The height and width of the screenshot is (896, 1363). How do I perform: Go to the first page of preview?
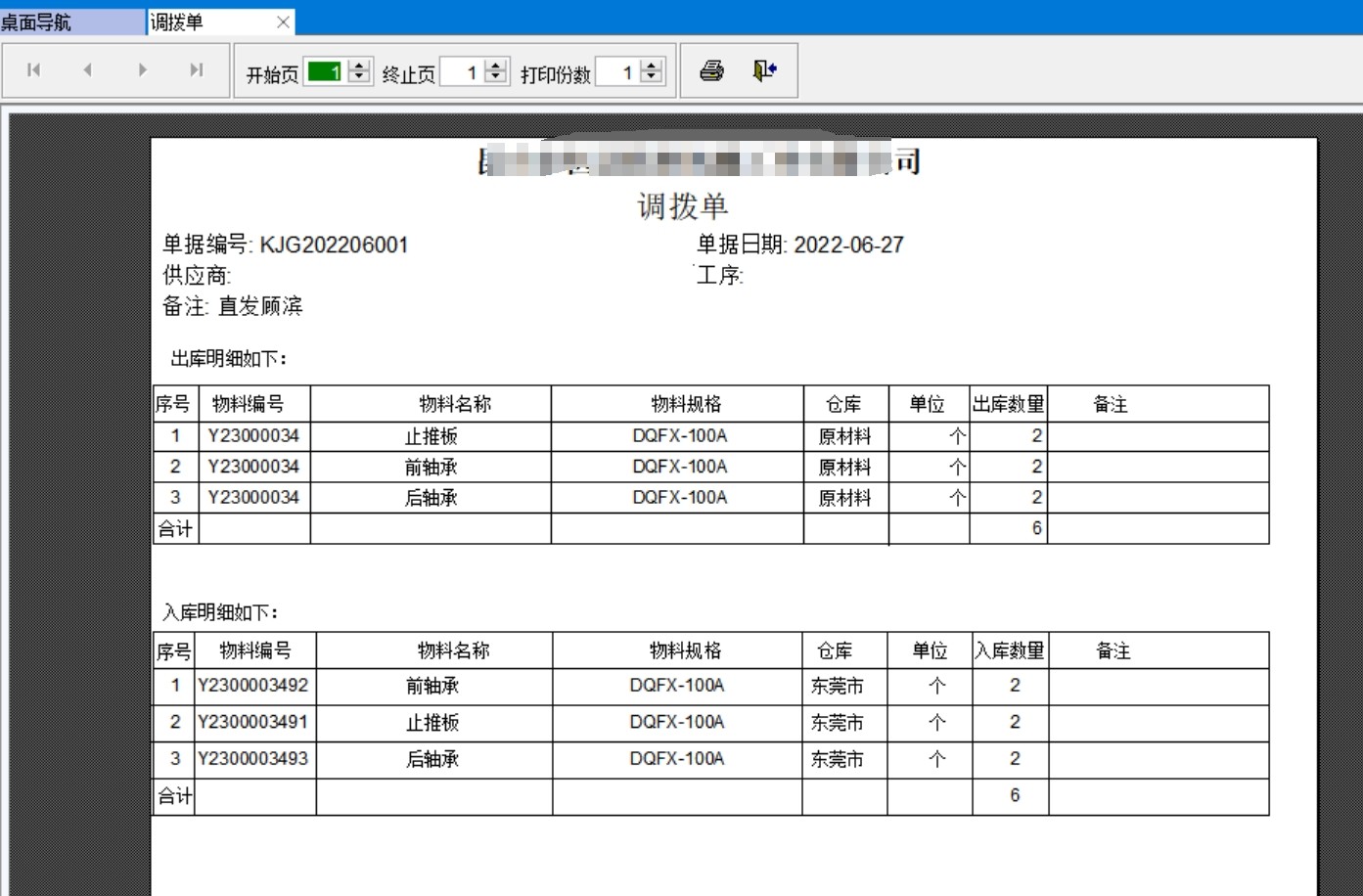(34, 70)
